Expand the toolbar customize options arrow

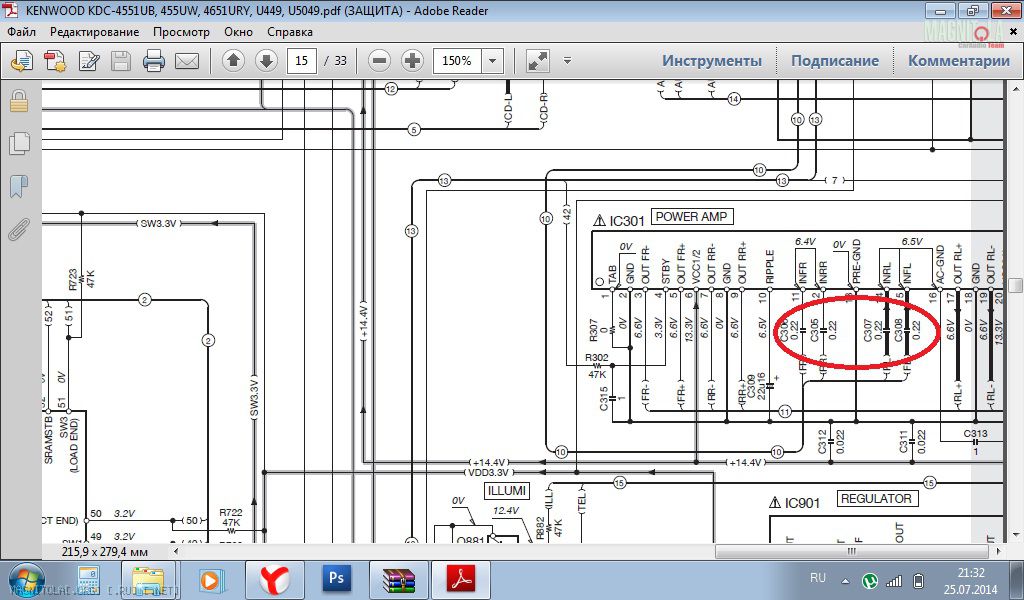click(x=568, y=61)
